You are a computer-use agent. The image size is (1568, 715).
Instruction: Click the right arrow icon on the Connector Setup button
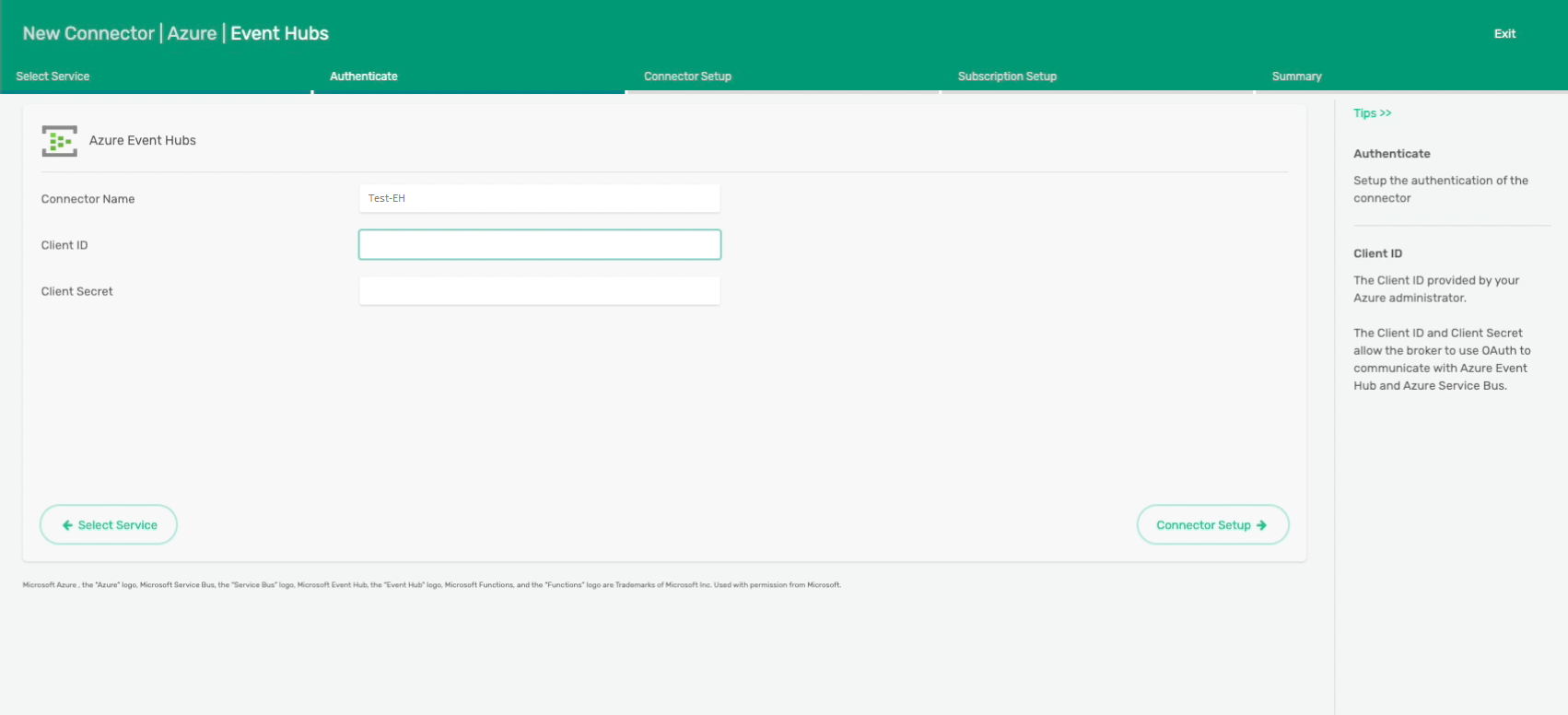1261,525
